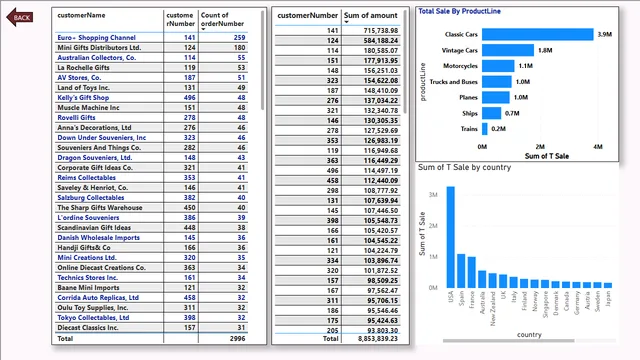Click the Spain column in country chart

coord(461,271)
